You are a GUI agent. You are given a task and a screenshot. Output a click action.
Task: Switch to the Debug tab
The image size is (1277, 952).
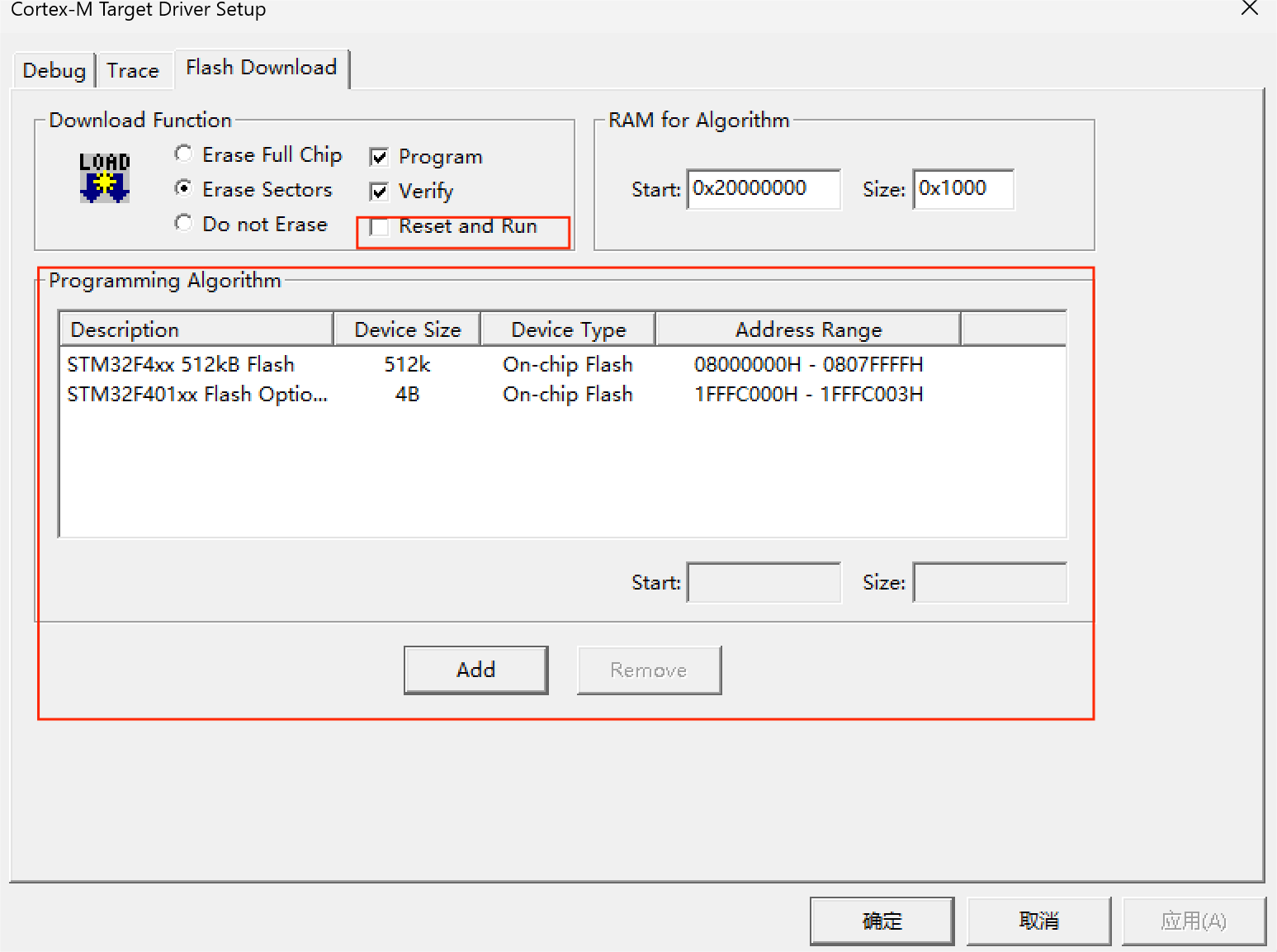pos(54,71)
